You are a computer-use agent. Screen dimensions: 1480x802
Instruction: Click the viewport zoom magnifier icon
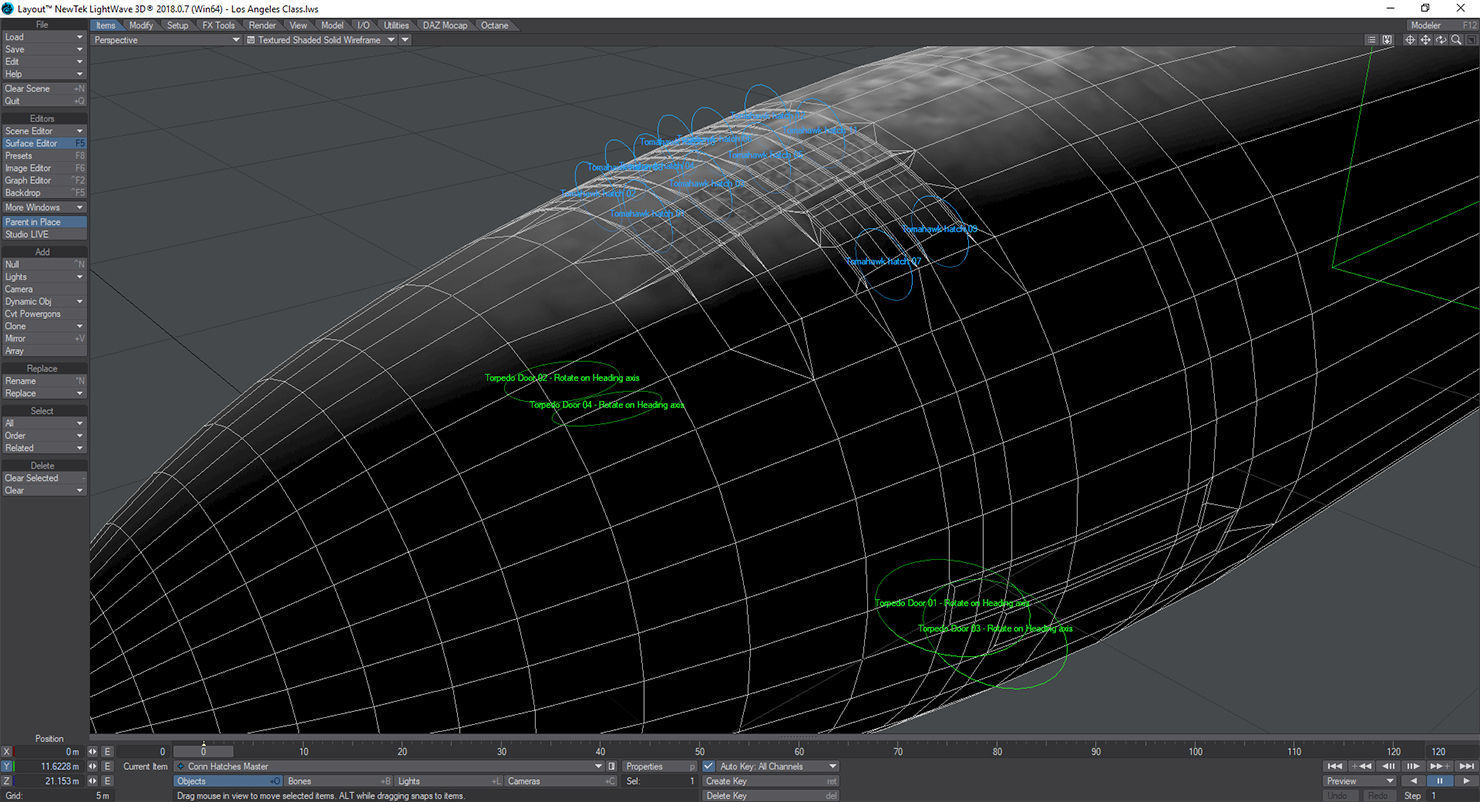[1456, 40]
